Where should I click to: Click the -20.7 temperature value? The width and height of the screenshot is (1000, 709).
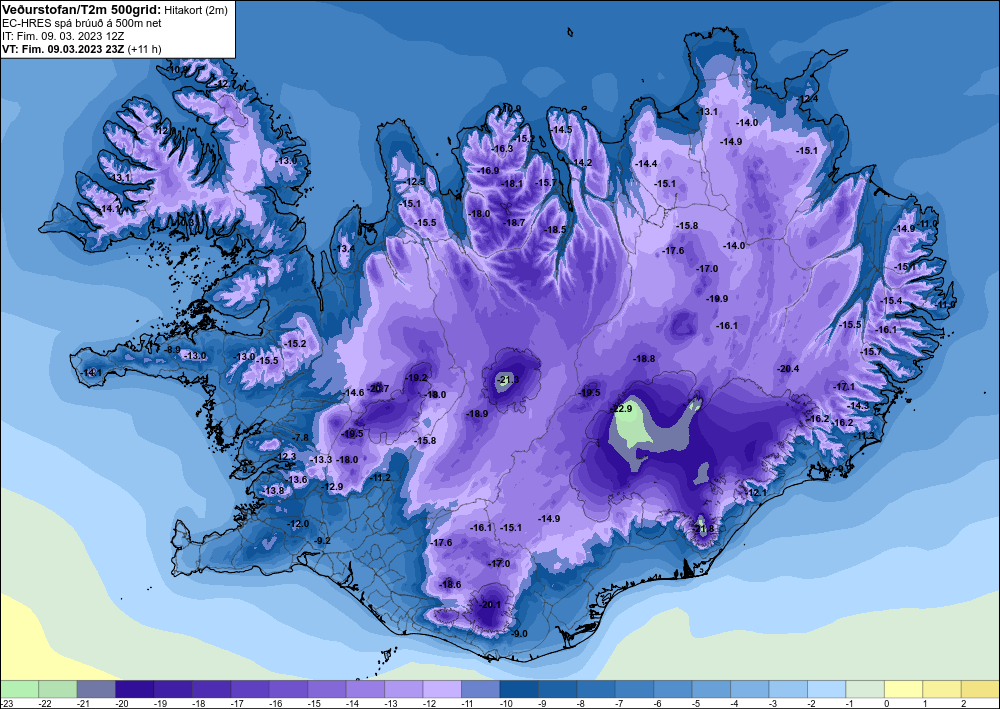[x=378, y=388]
